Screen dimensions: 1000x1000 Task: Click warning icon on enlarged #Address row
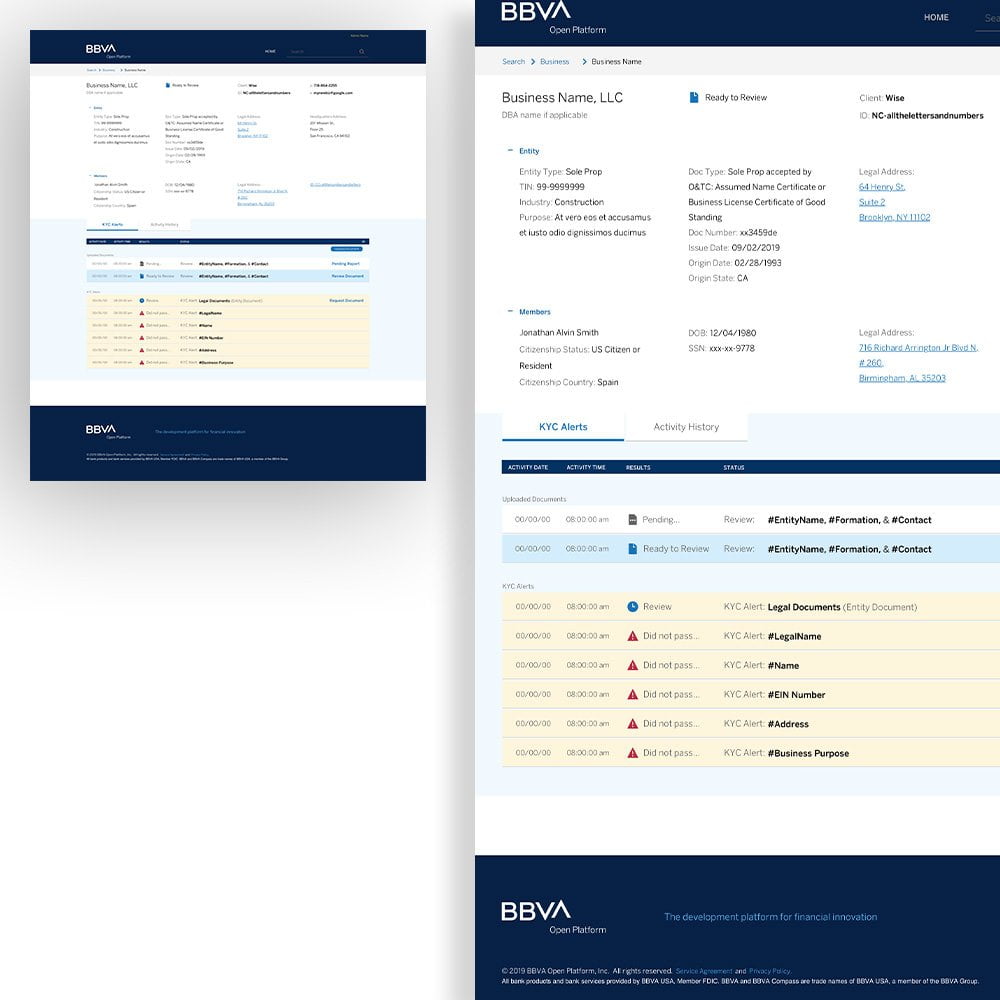coord(632,723)
